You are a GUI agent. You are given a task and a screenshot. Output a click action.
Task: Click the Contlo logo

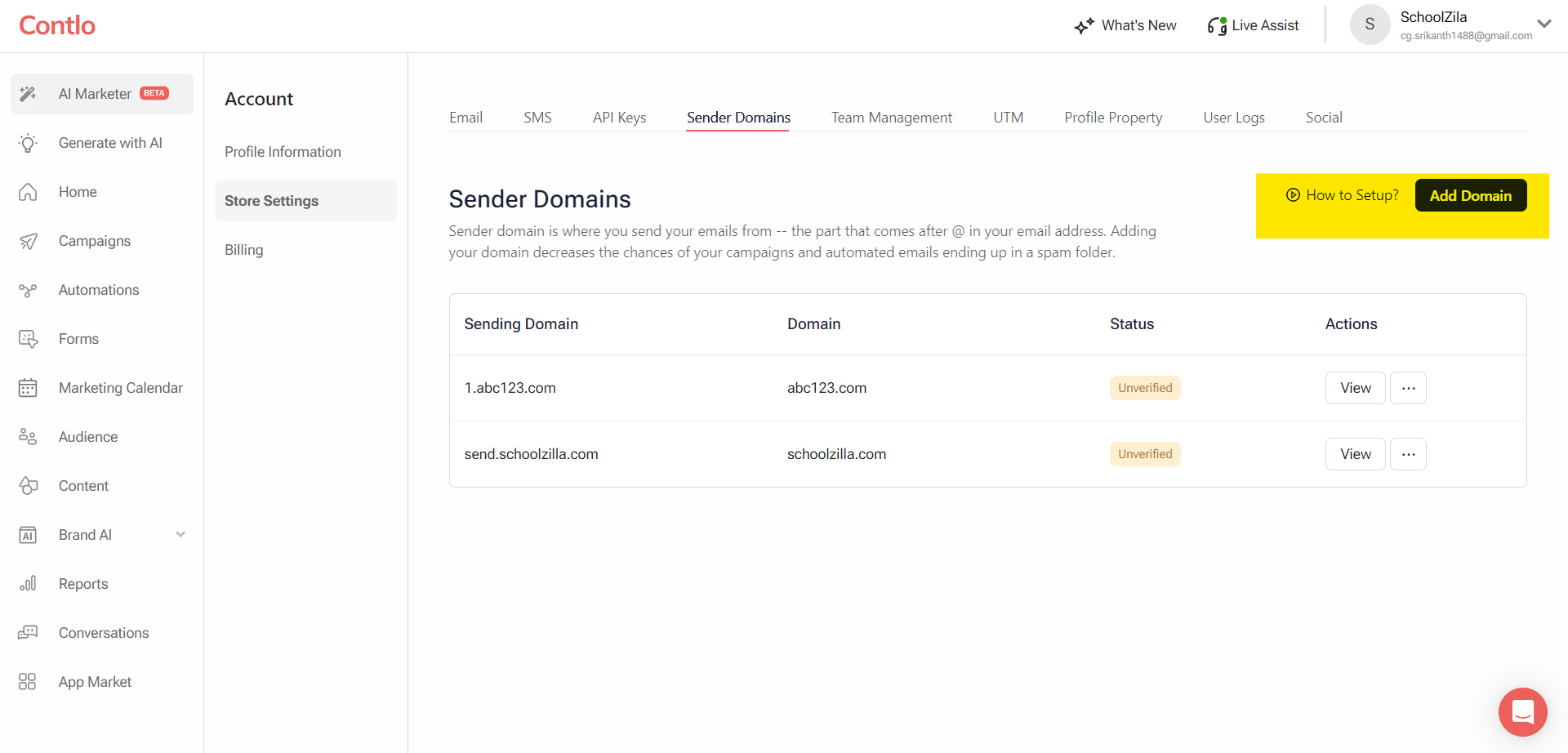coord(57,25)
